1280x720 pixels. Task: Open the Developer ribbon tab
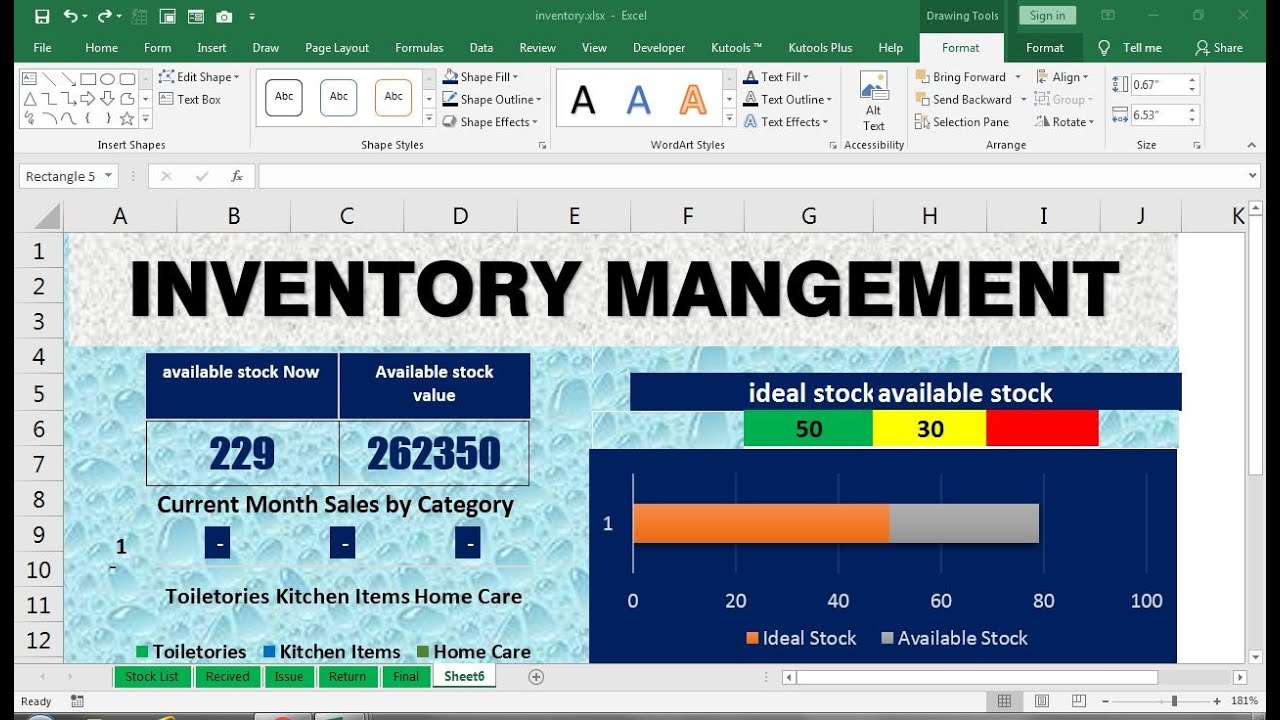coord(659,47)
